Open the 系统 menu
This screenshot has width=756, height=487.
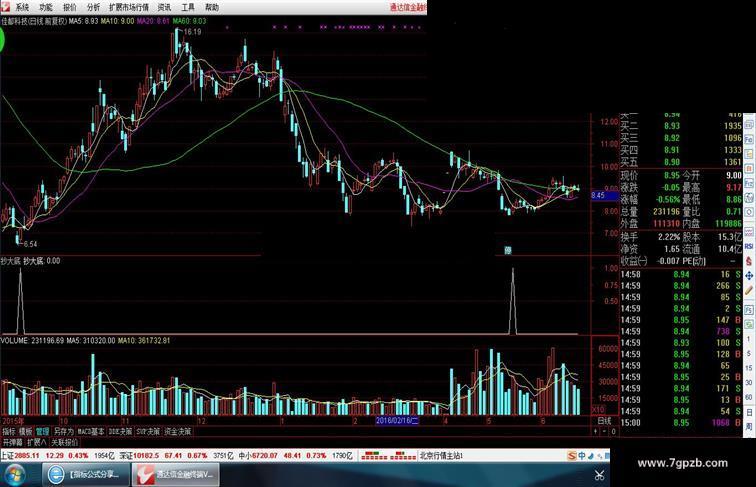point(22,7)
